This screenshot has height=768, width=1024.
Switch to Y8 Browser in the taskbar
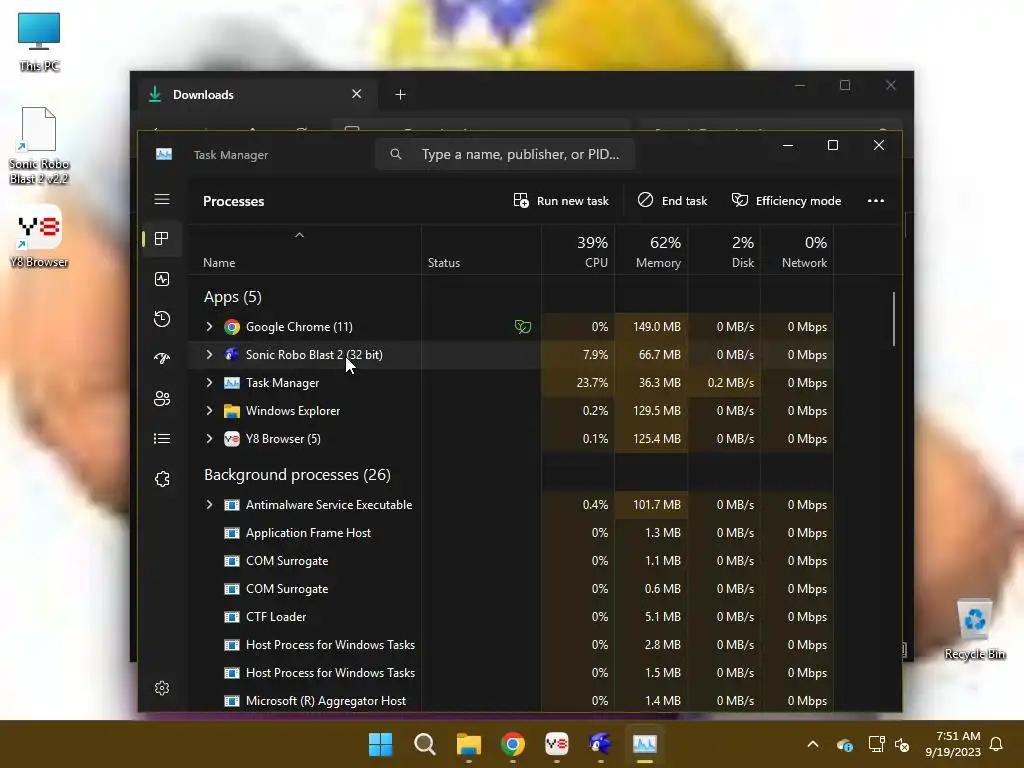(x=556, y=744)
